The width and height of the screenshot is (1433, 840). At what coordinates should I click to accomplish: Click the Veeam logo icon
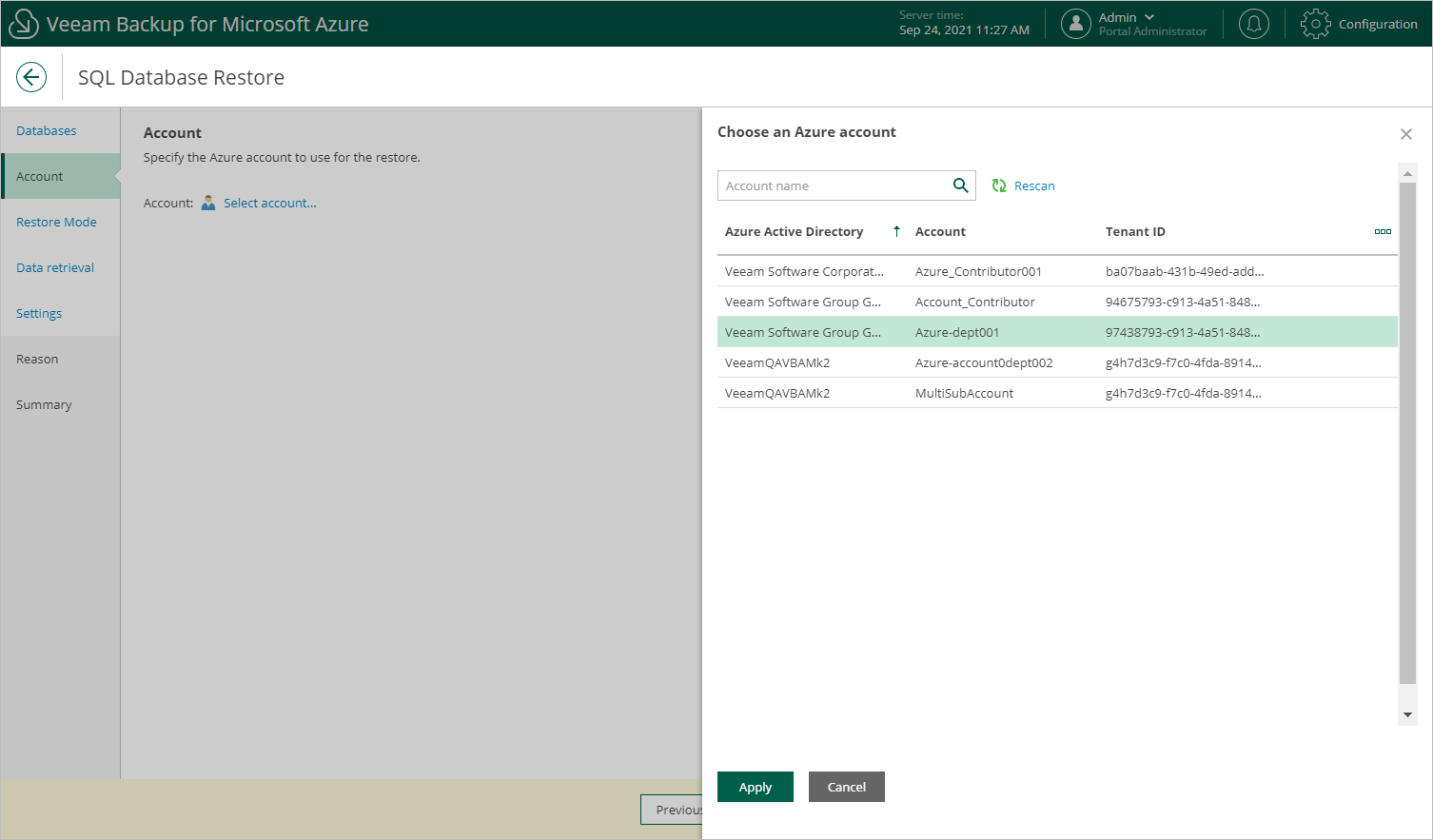tap(23, 24)
